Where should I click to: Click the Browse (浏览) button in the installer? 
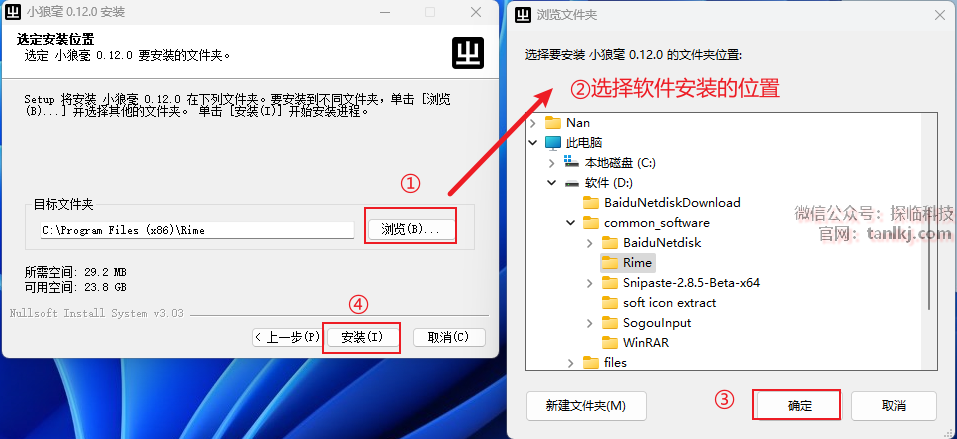[x=411, y=230]
